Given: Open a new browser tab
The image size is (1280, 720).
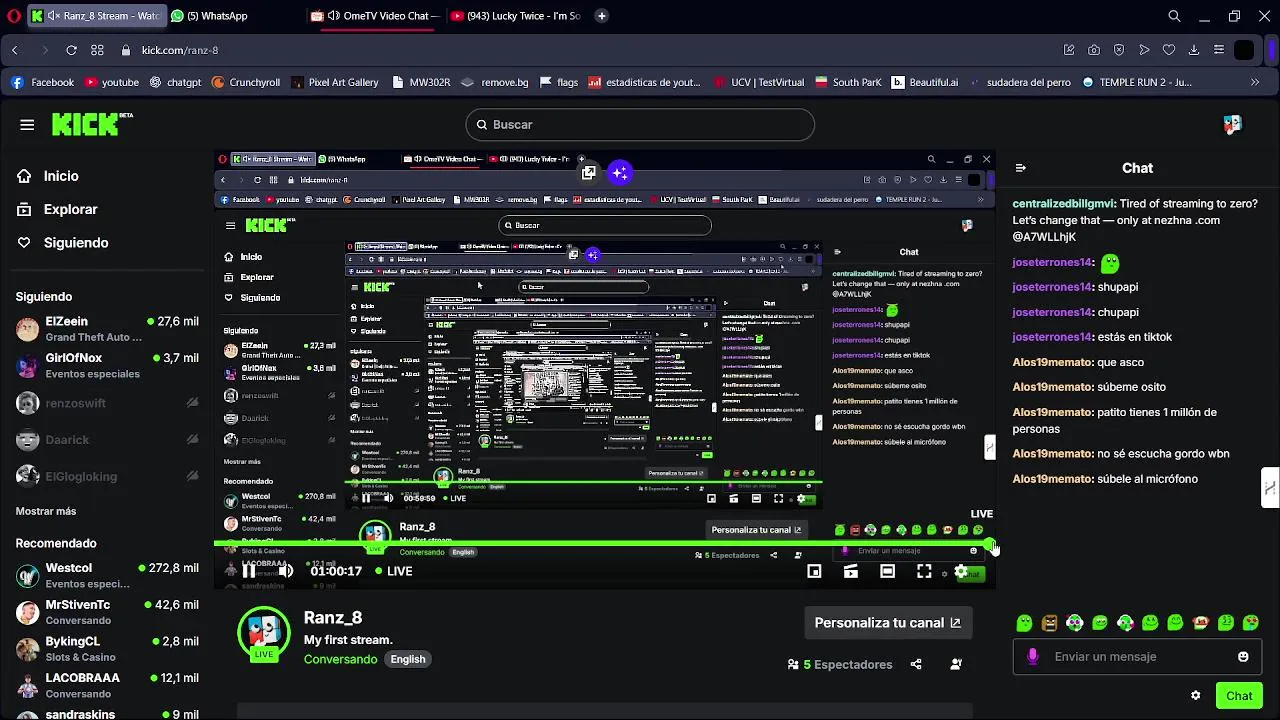Looking at the screenshot, I should (x=601, y=16).
